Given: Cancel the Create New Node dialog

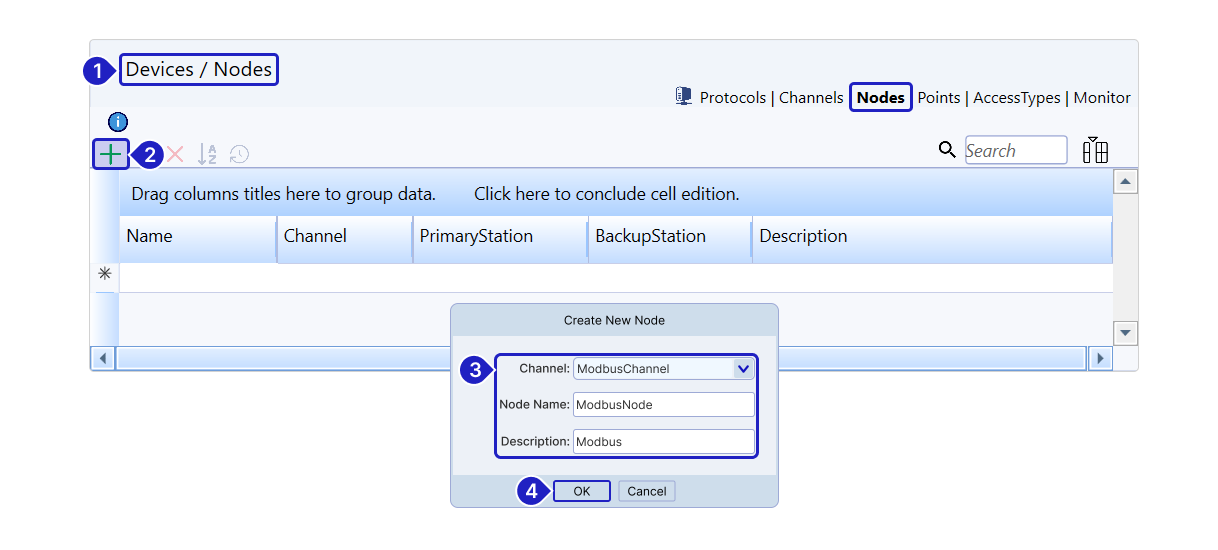Looking at the screenshot, I should pos(646,491).
